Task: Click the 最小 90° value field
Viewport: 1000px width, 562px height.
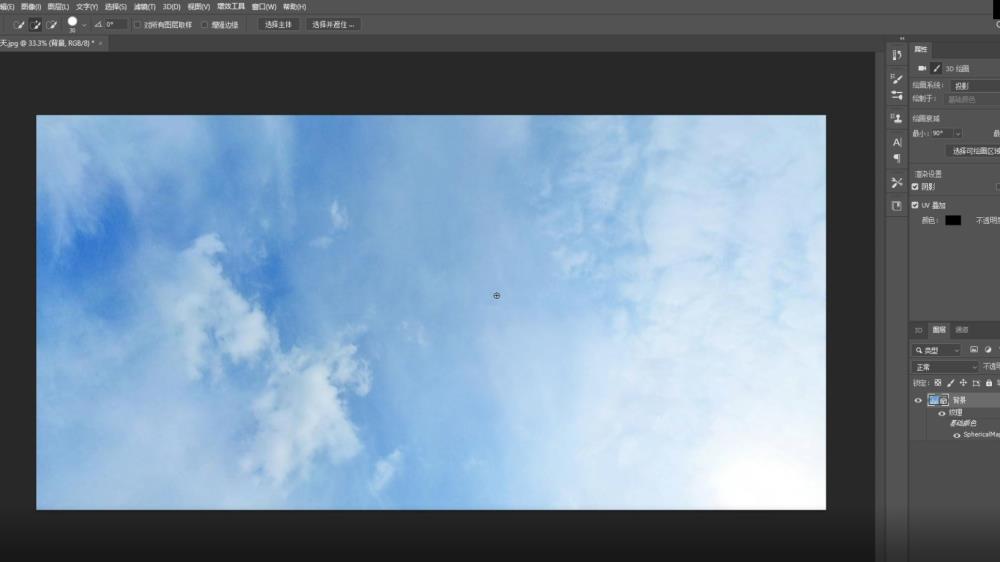Action: click(942, 133)
